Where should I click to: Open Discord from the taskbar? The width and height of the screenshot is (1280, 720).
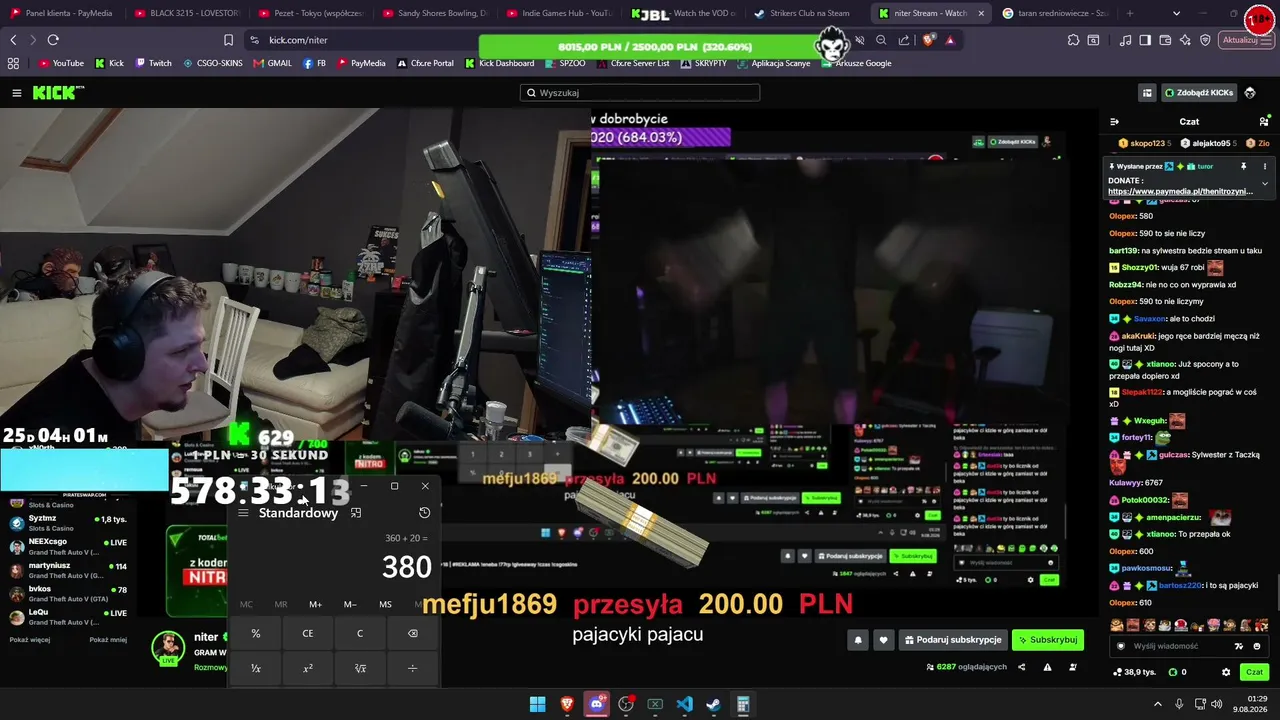pyautogui.click(x=597, y=704)
